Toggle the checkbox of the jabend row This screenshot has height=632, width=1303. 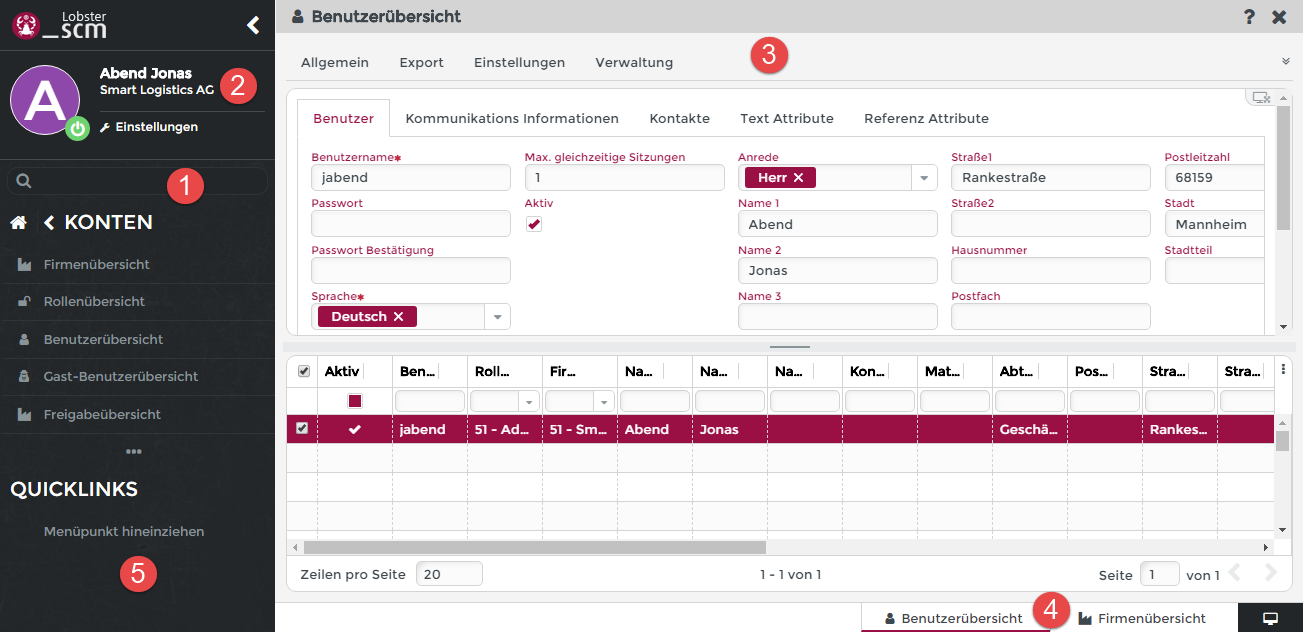302,429
